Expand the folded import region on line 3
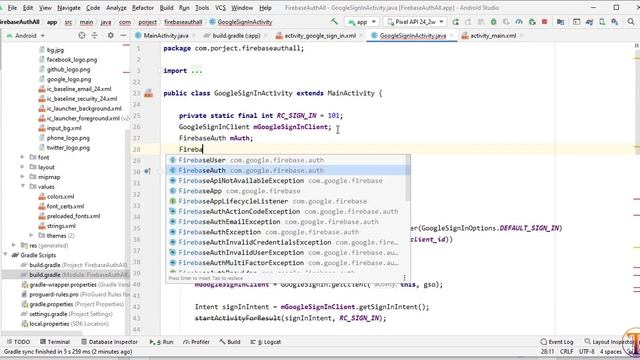640x360 pixels. pyautogui.click(x=196, y=71)
